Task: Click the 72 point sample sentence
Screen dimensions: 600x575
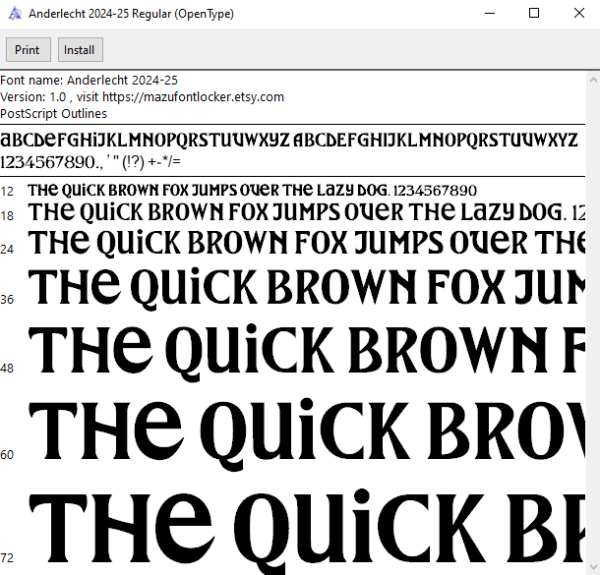Action: point(307,532)
